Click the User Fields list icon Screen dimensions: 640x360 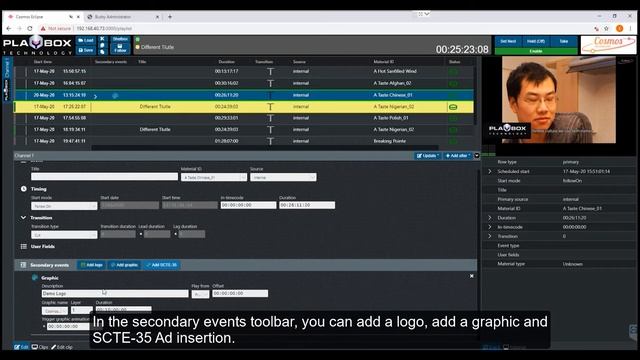[24, 247]
